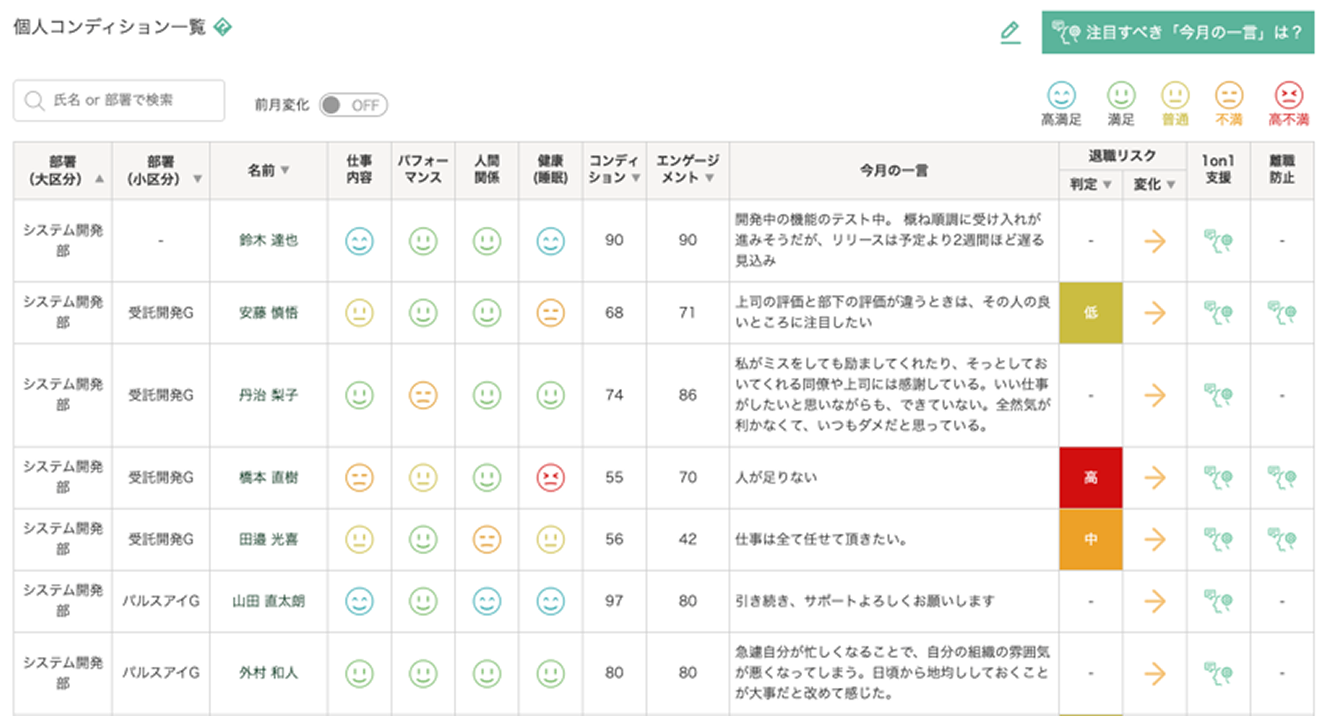Click 安藤 慎悟's orange 健康 face icon
1324x716 pixels.
coord(550,313)
